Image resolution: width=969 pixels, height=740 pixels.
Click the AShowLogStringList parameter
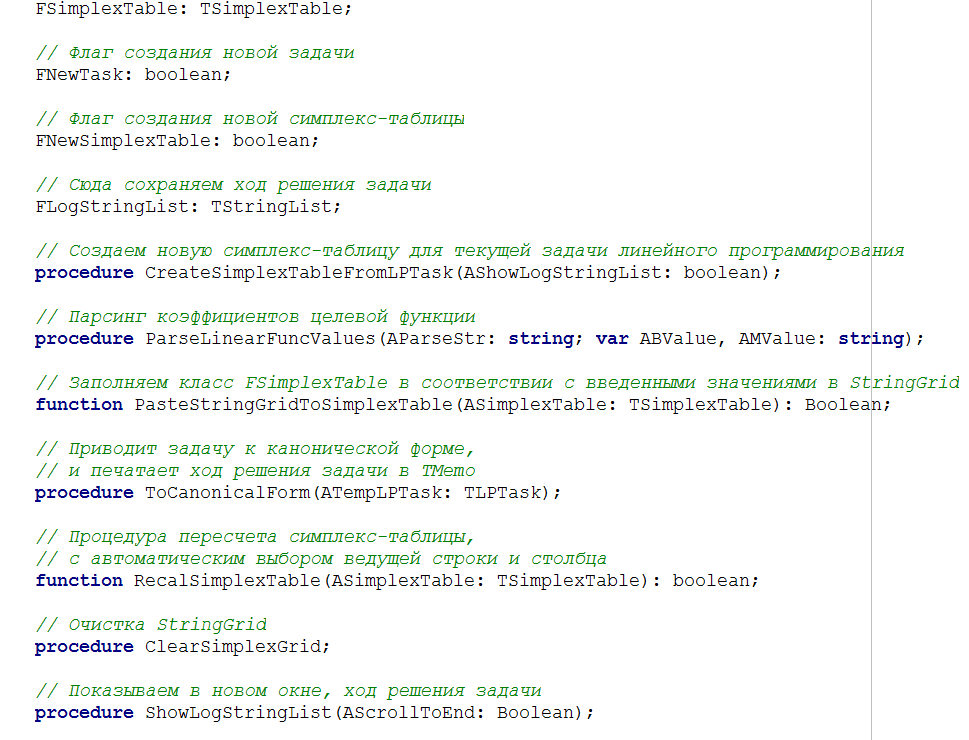564,273
